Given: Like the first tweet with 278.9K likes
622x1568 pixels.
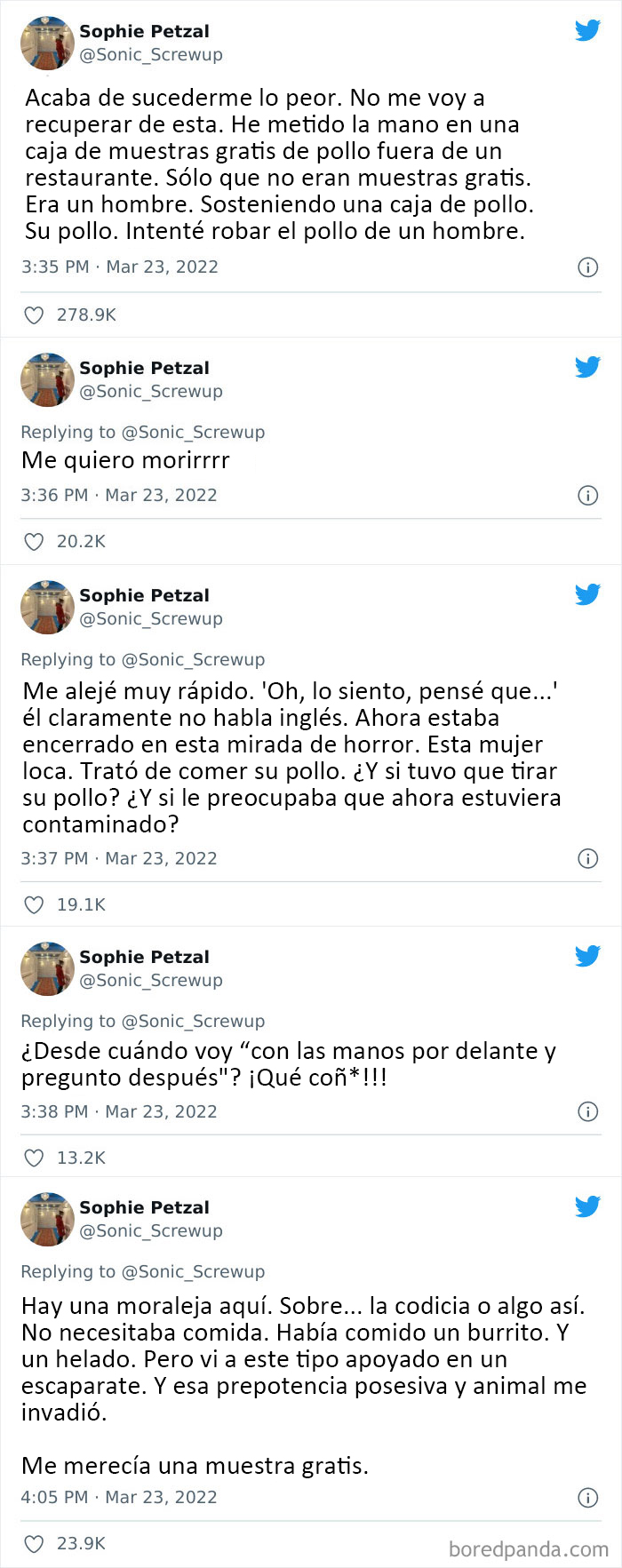Looking at the screenshot, I should [x=34, y=314].
